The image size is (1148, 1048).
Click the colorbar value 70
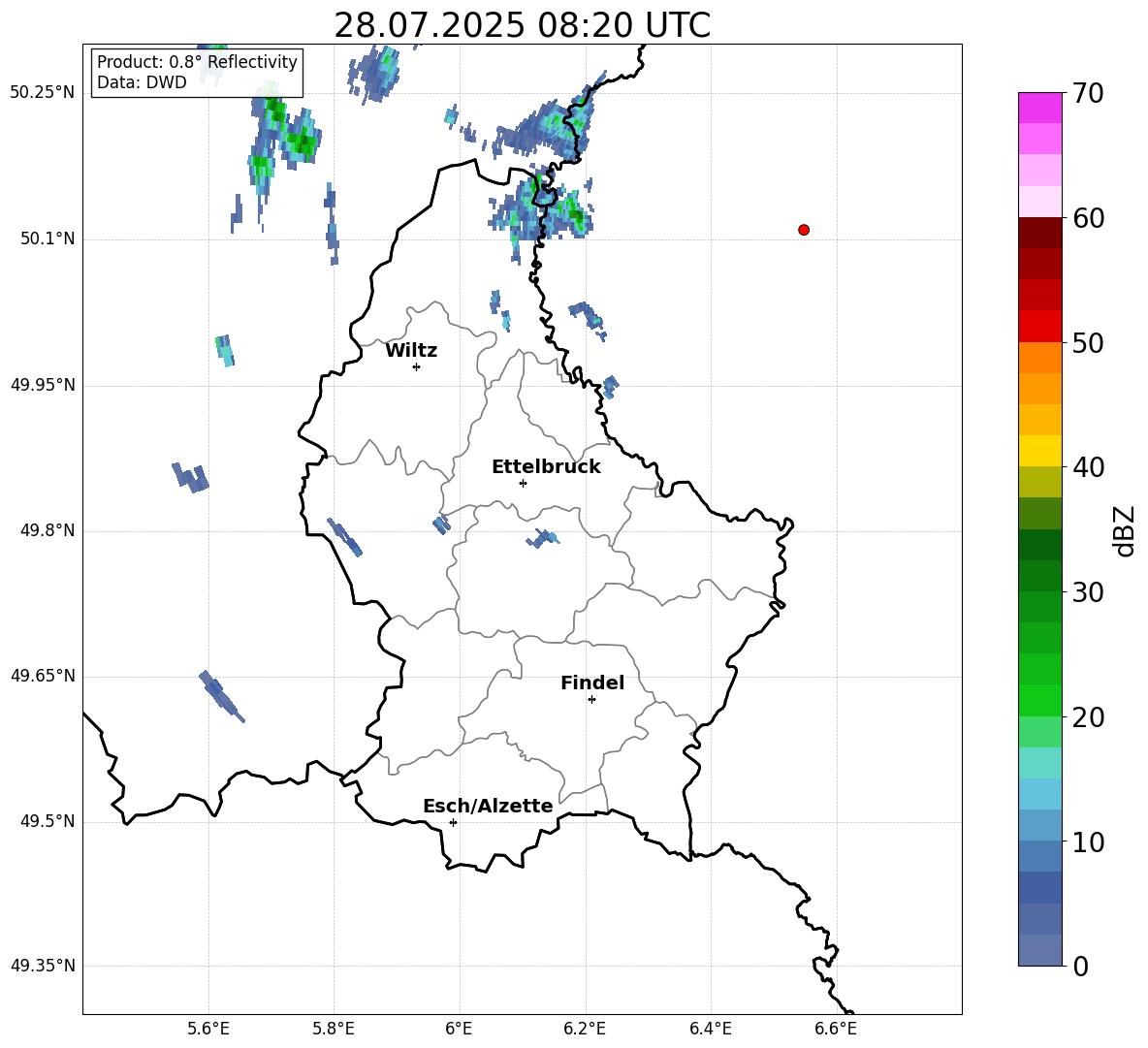[1087, 93]
